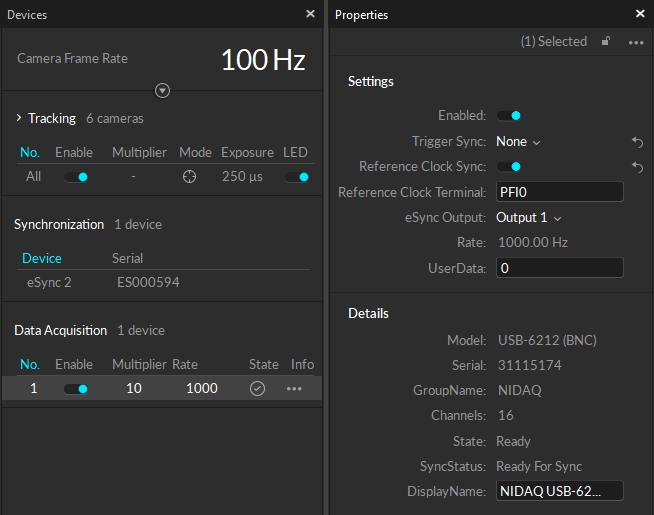Image resolution: width=654 pixels, height=515 pixels.
Task: Click the Reference Clock Terminal field
Action: [x=559, y=192]
